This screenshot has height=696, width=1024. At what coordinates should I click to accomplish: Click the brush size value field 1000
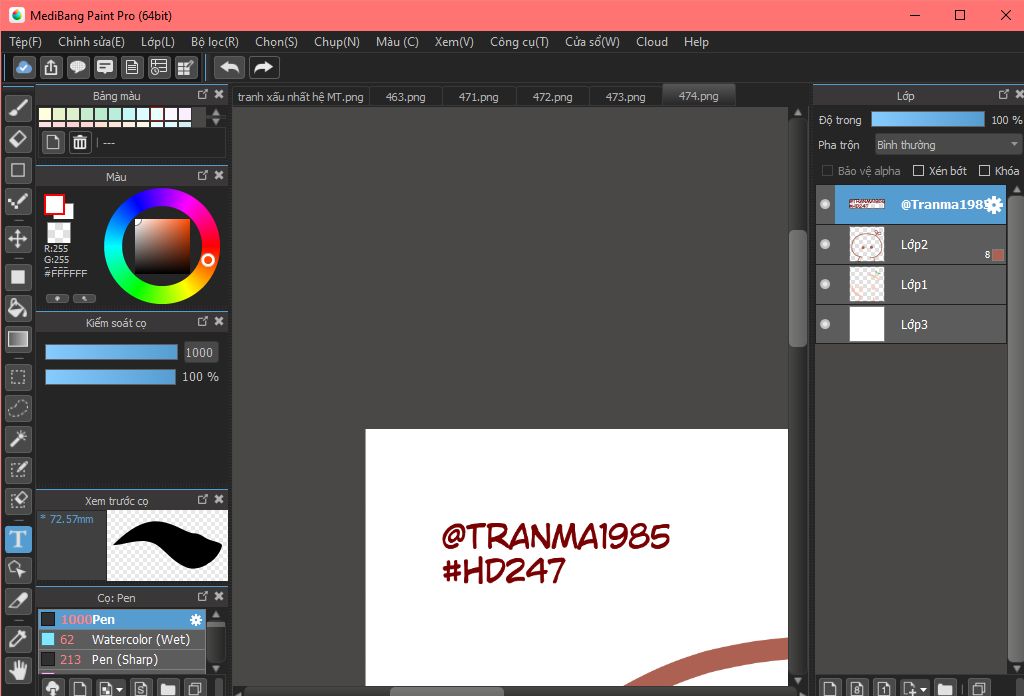click(x=199, y=353)
